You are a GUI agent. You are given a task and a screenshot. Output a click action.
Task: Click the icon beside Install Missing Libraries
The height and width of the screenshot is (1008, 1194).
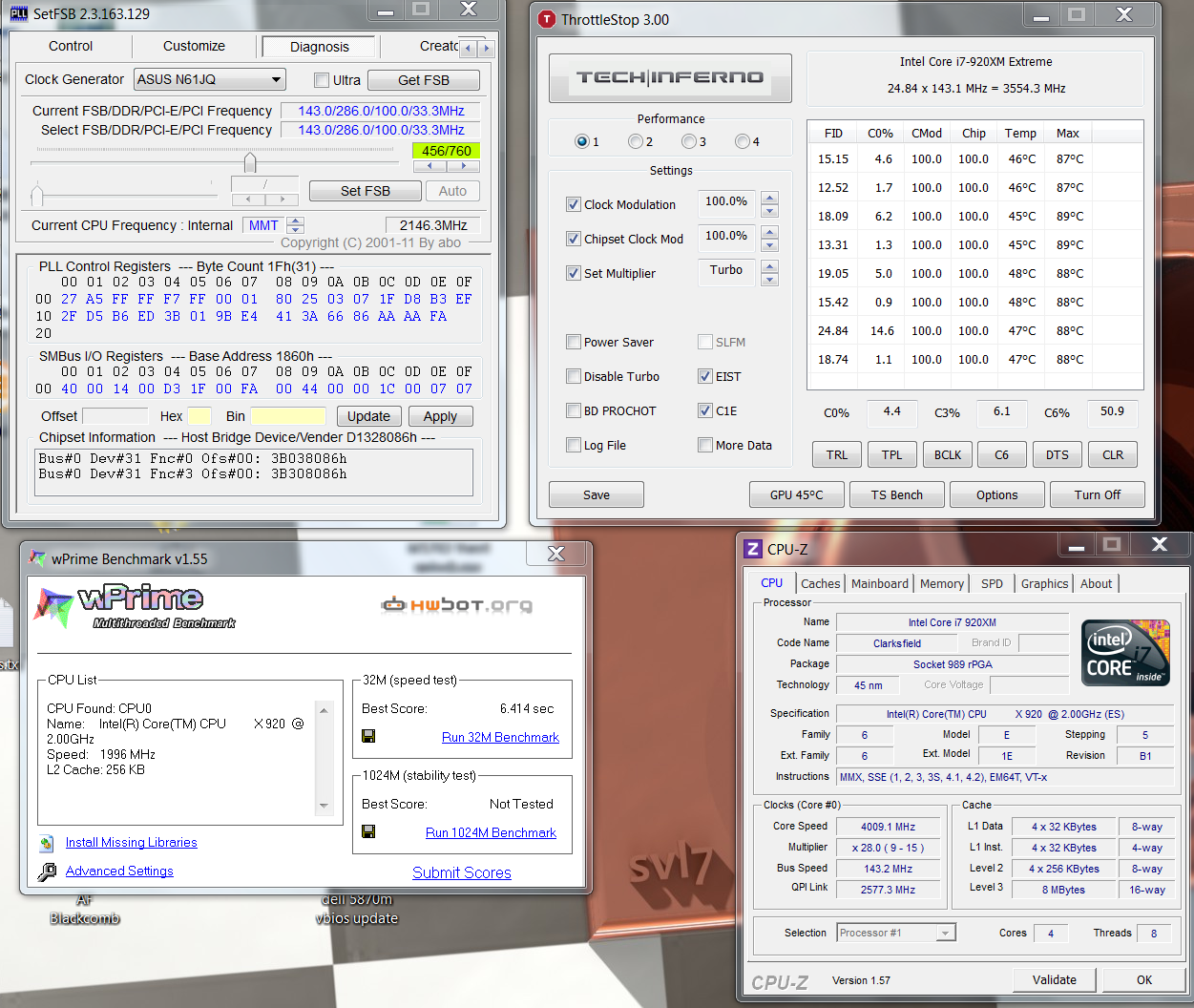tap(47, 843)
